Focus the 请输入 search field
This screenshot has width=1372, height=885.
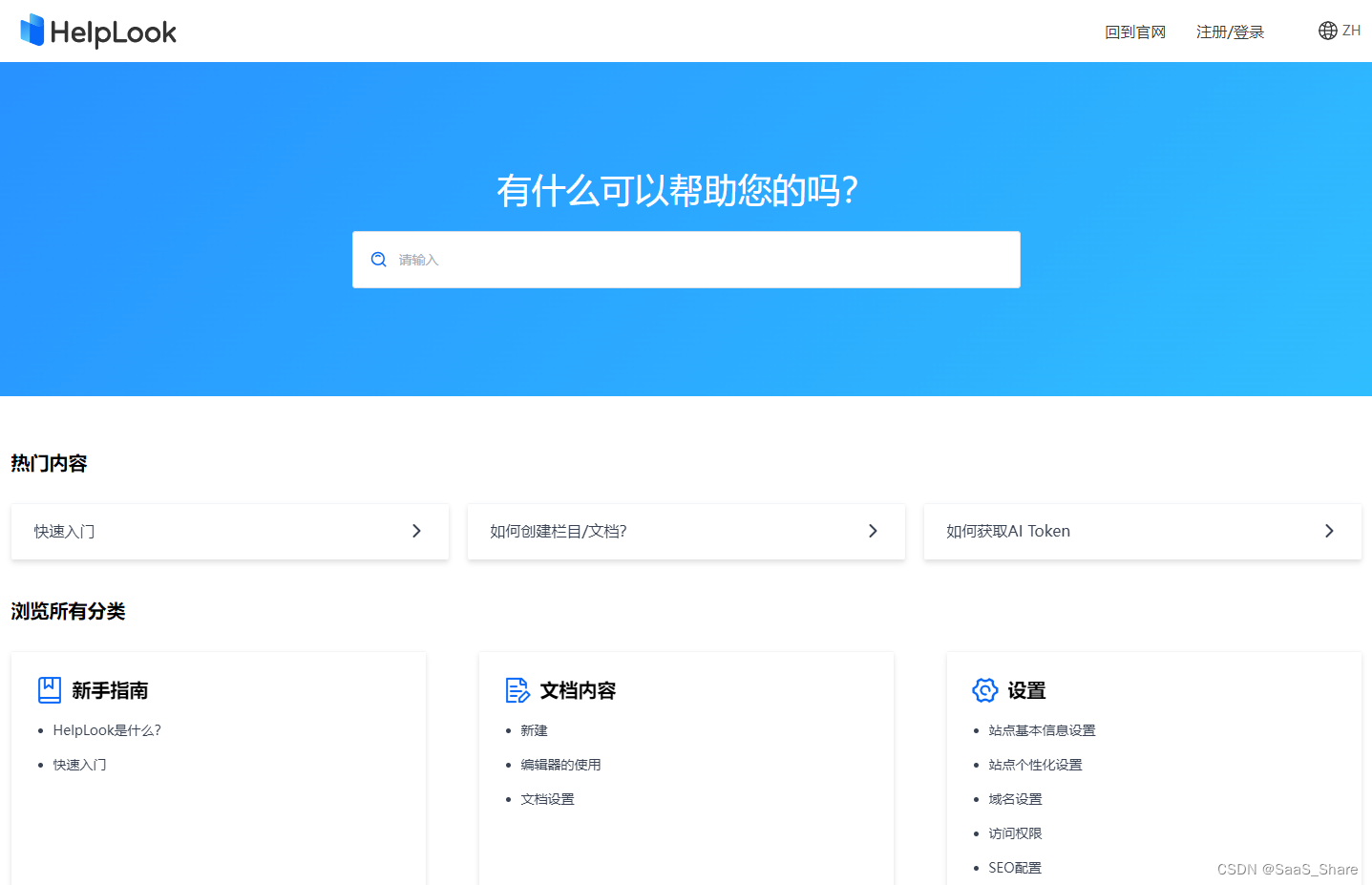click(686, 260)
